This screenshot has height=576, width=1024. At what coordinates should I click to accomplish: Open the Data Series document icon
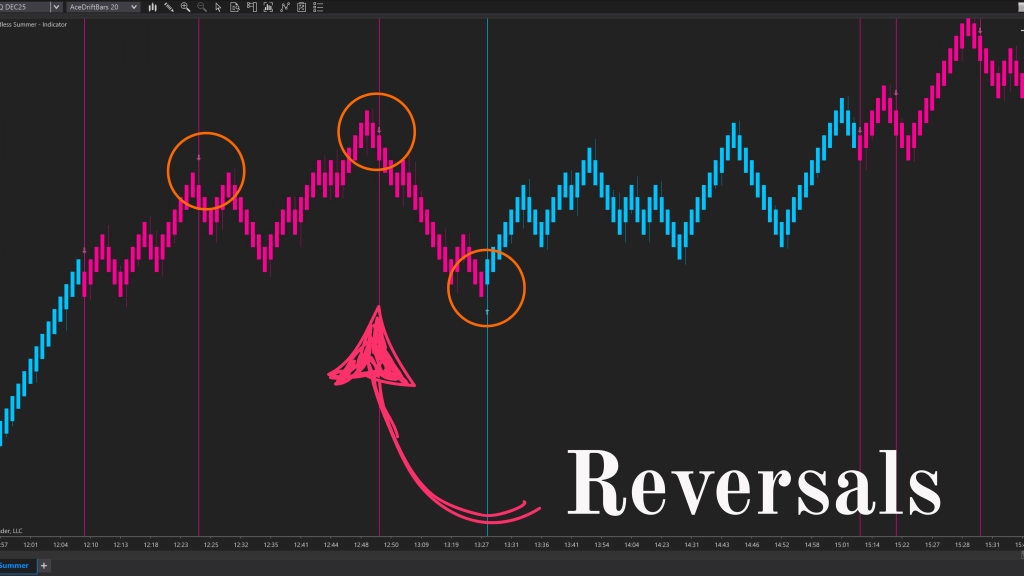coord(234,7)
